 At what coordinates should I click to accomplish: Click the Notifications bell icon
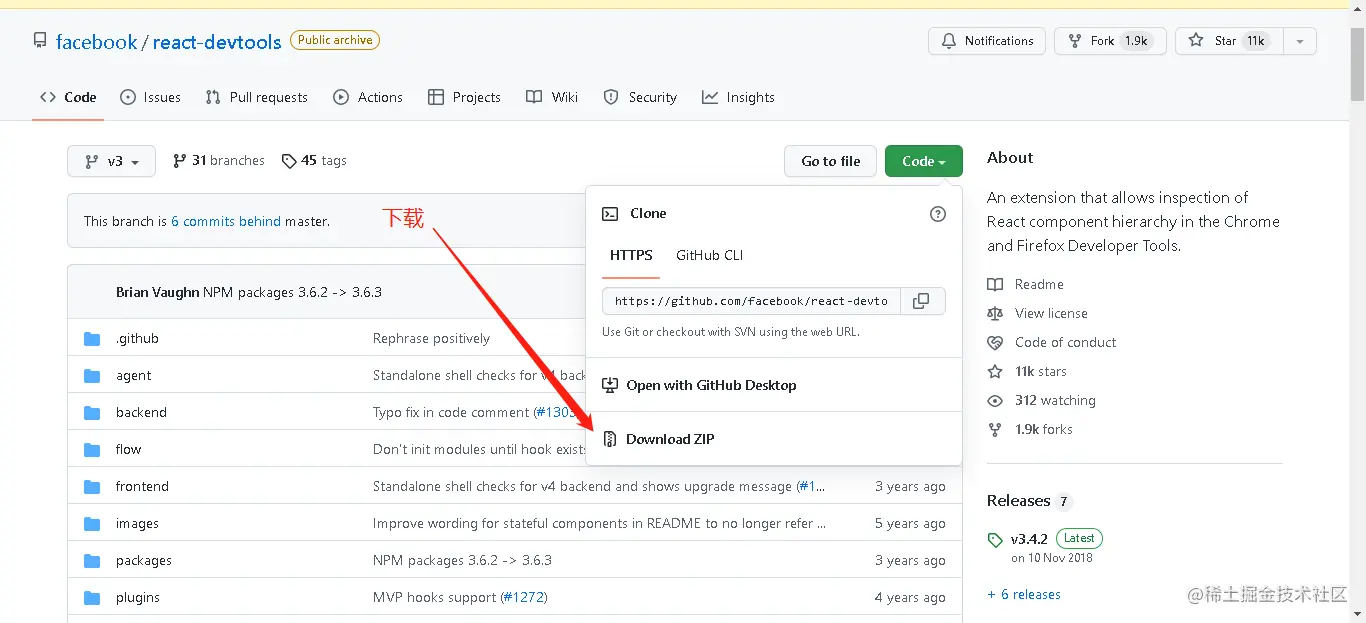[x=949, y=41]
